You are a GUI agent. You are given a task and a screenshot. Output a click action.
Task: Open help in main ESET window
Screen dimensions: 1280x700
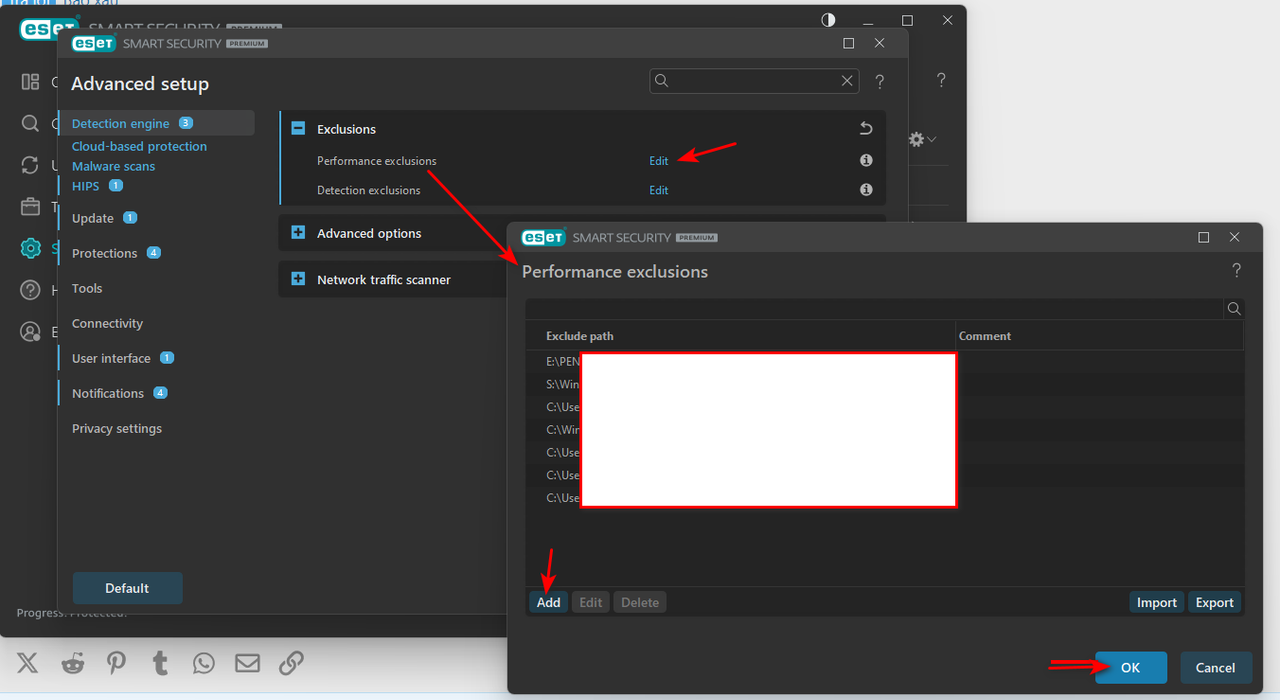tap(941, 80)
